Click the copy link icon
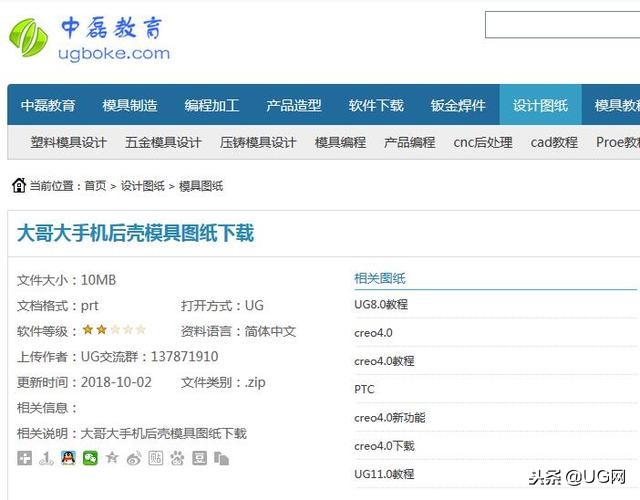This screenshot has height=500, width=640. [x=221, y=458]
